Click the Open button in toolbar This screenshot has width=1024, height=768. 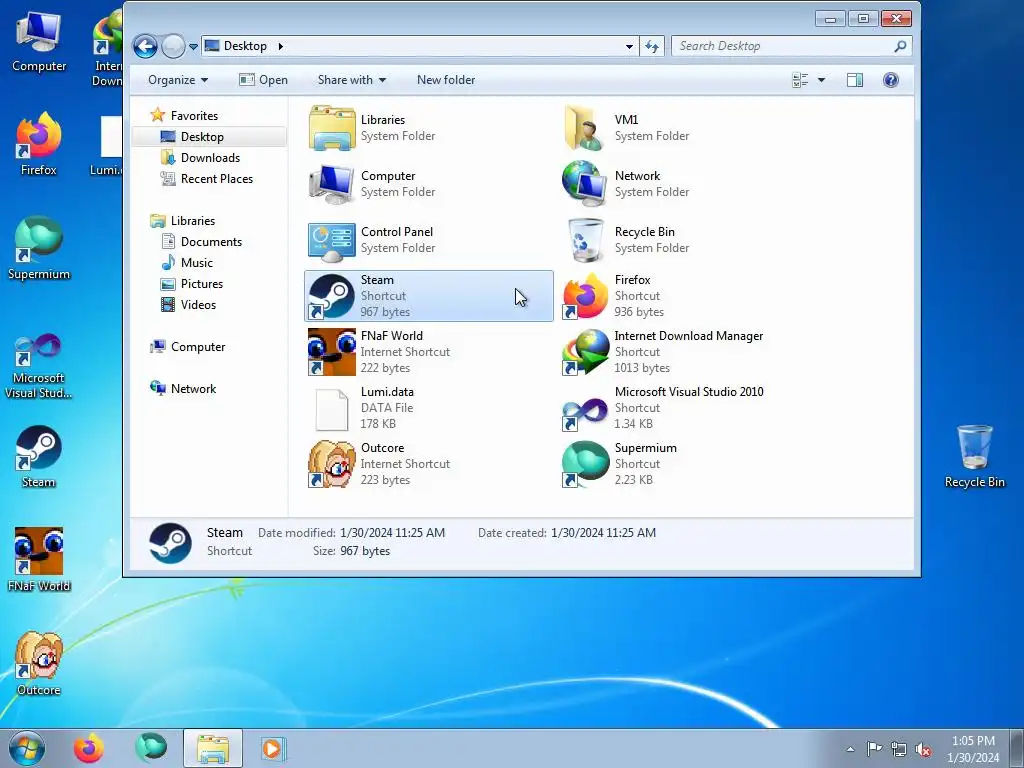coord(263,80)
